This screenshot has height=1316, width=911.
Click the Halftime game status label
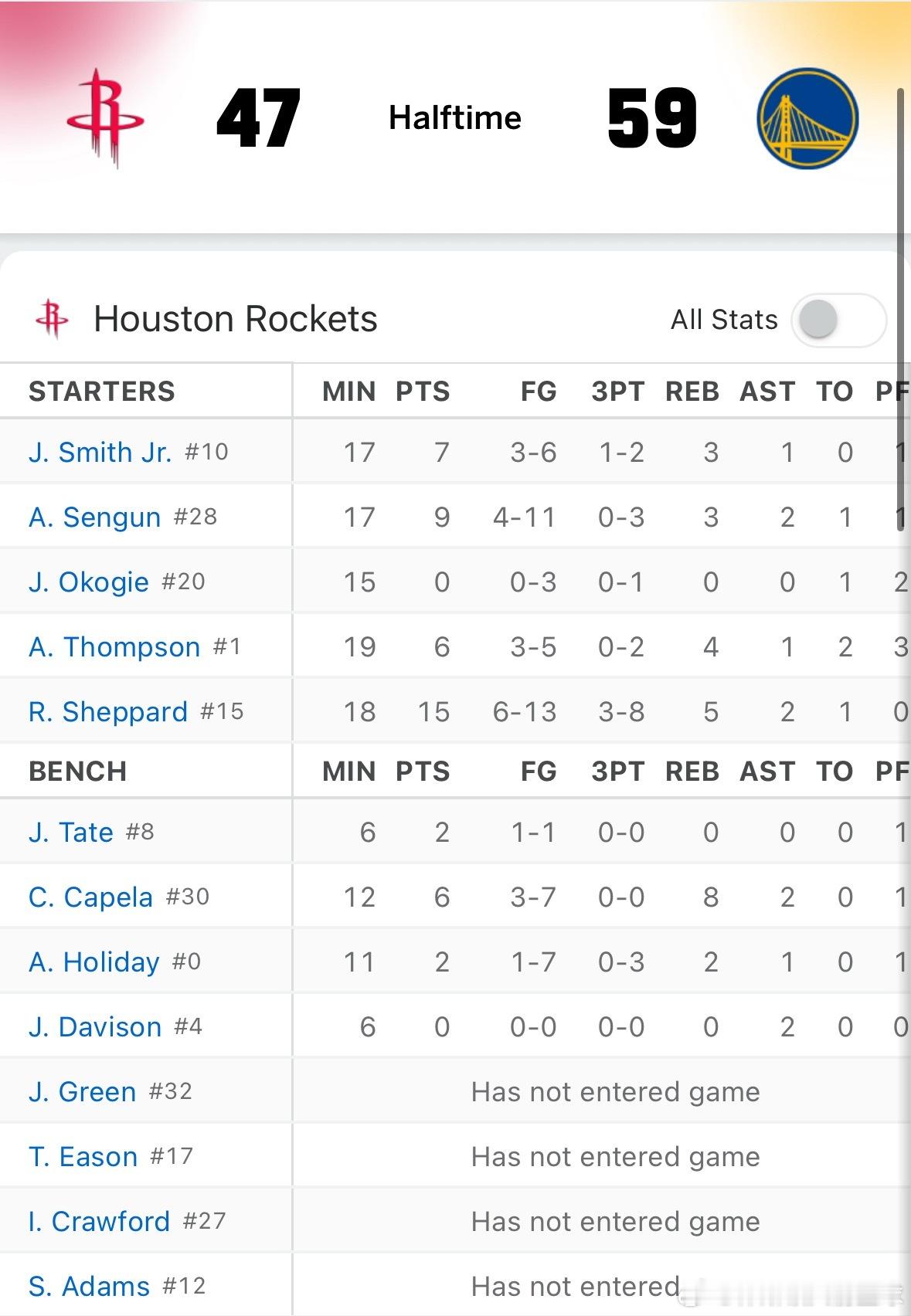tap(454, 118)
